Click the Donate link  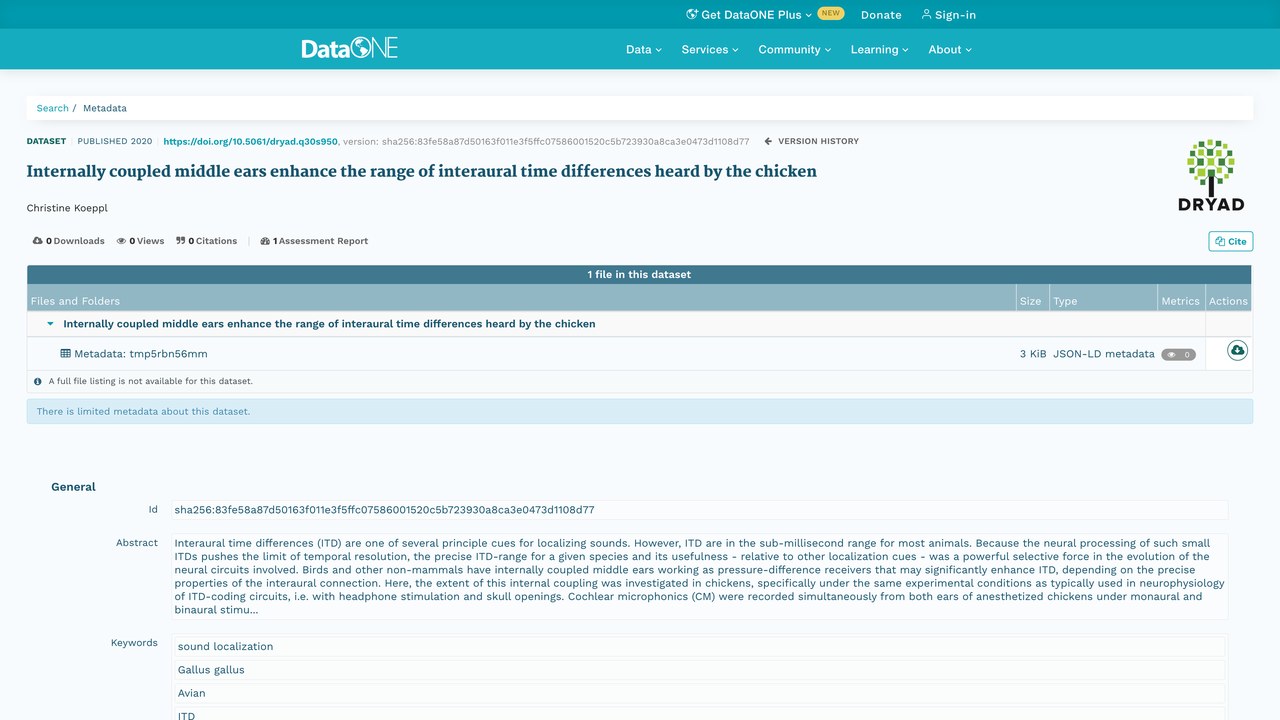point(881,15)
